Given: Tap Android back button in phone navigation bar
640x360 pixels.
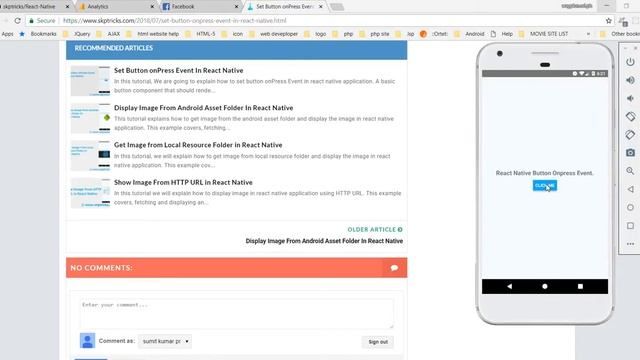Looking at the screenshot, I should (x=509, y=287).
